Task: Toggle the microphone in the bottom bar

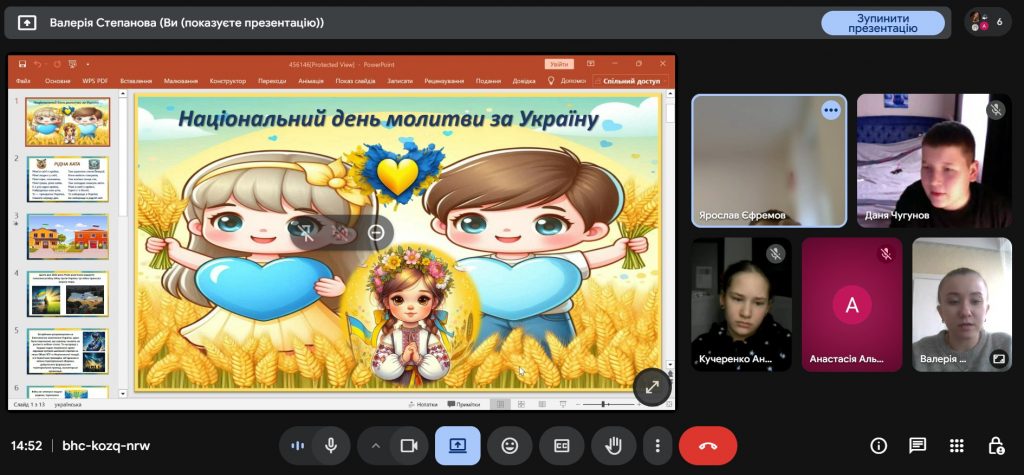Action: coord(330,446)
